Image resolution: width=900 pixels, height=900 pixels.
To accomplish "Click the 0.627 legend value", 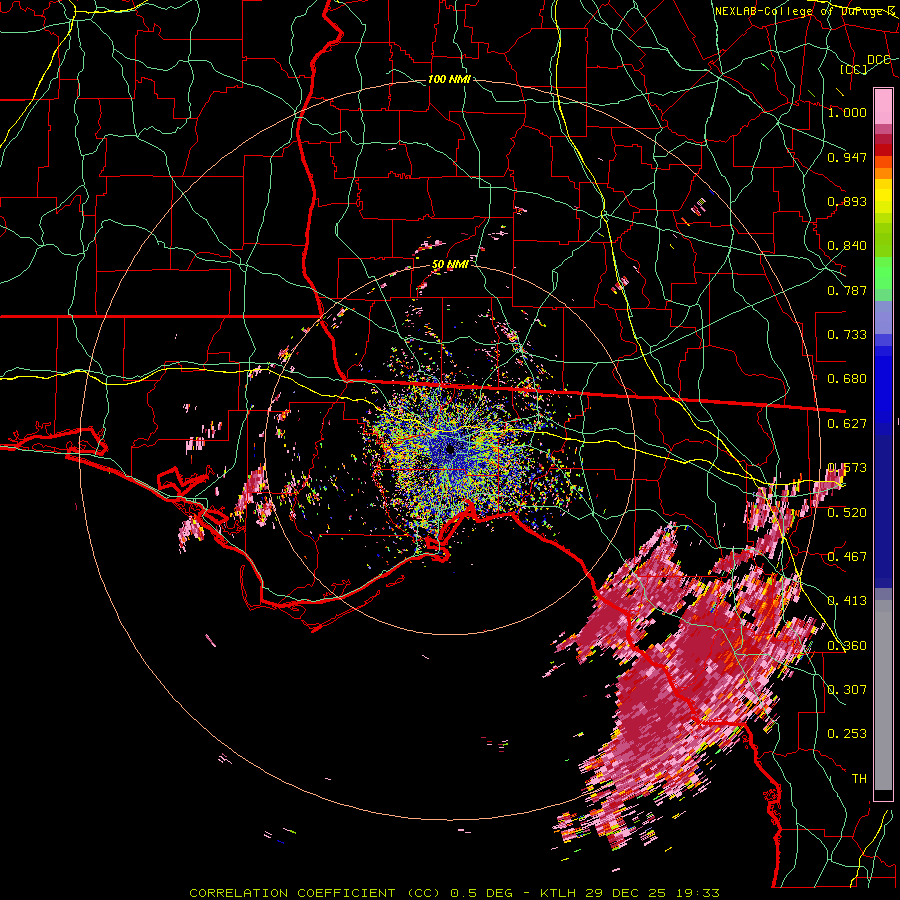I will click(x=847, y=424).
